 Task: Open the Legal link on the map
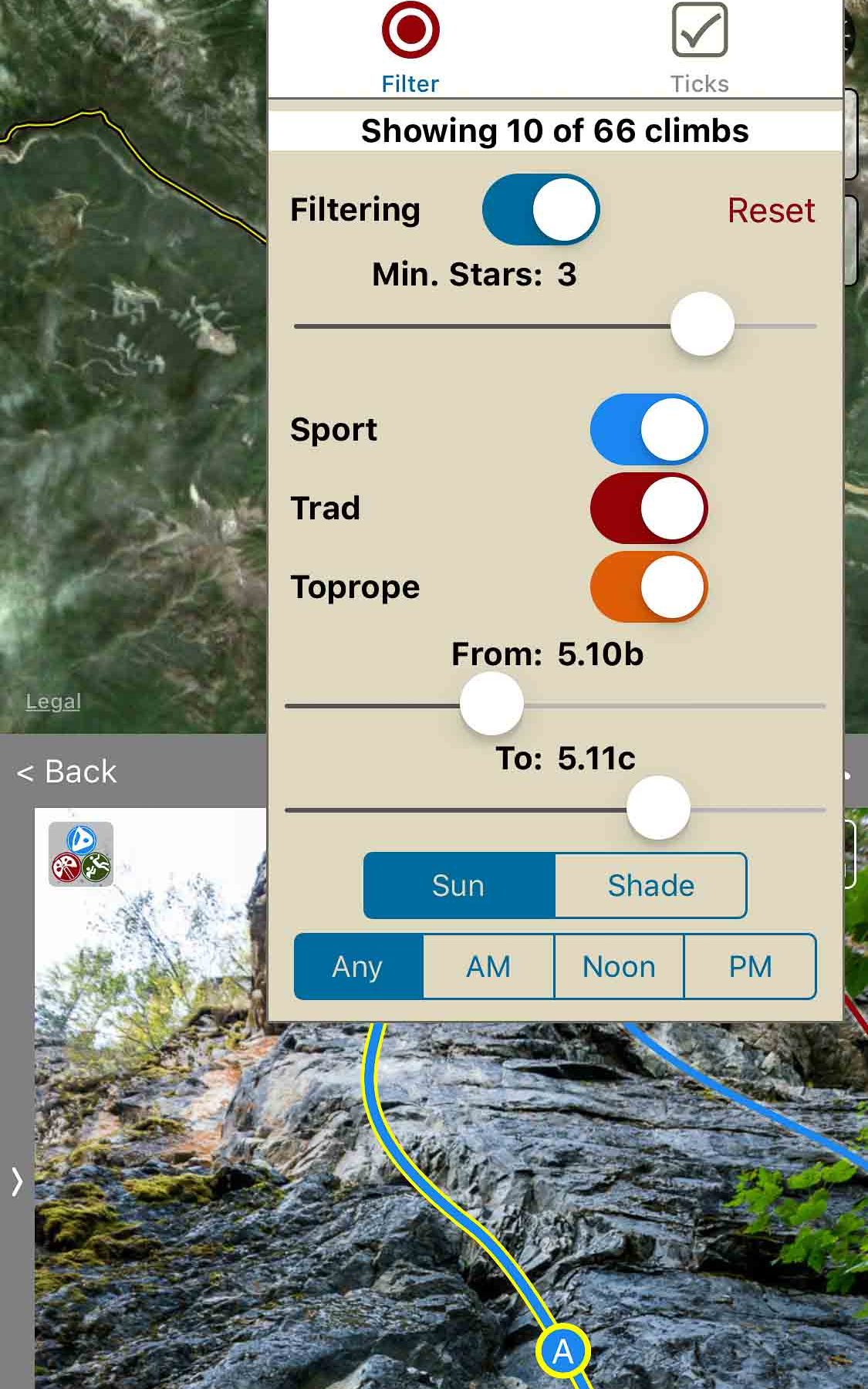(x=53, y=701)
